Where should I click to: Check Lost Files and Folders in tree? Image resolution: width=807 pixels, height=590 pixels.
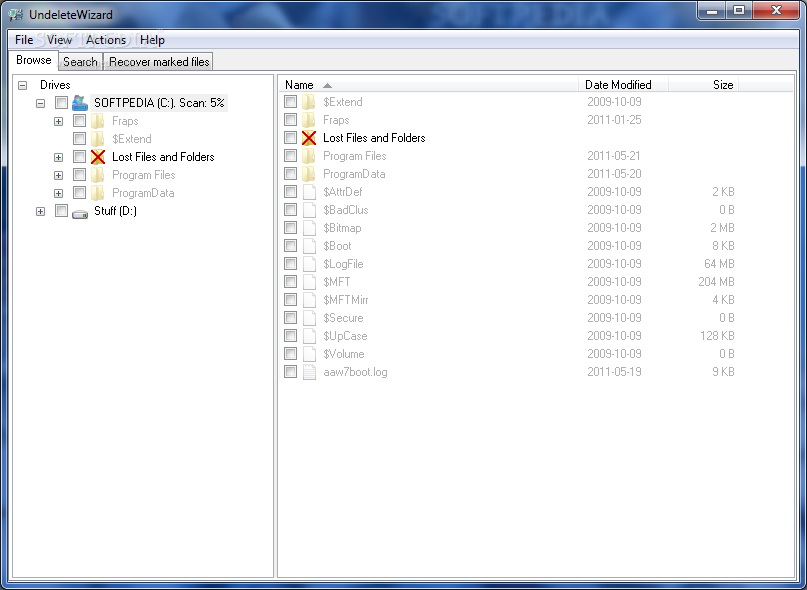79,157
